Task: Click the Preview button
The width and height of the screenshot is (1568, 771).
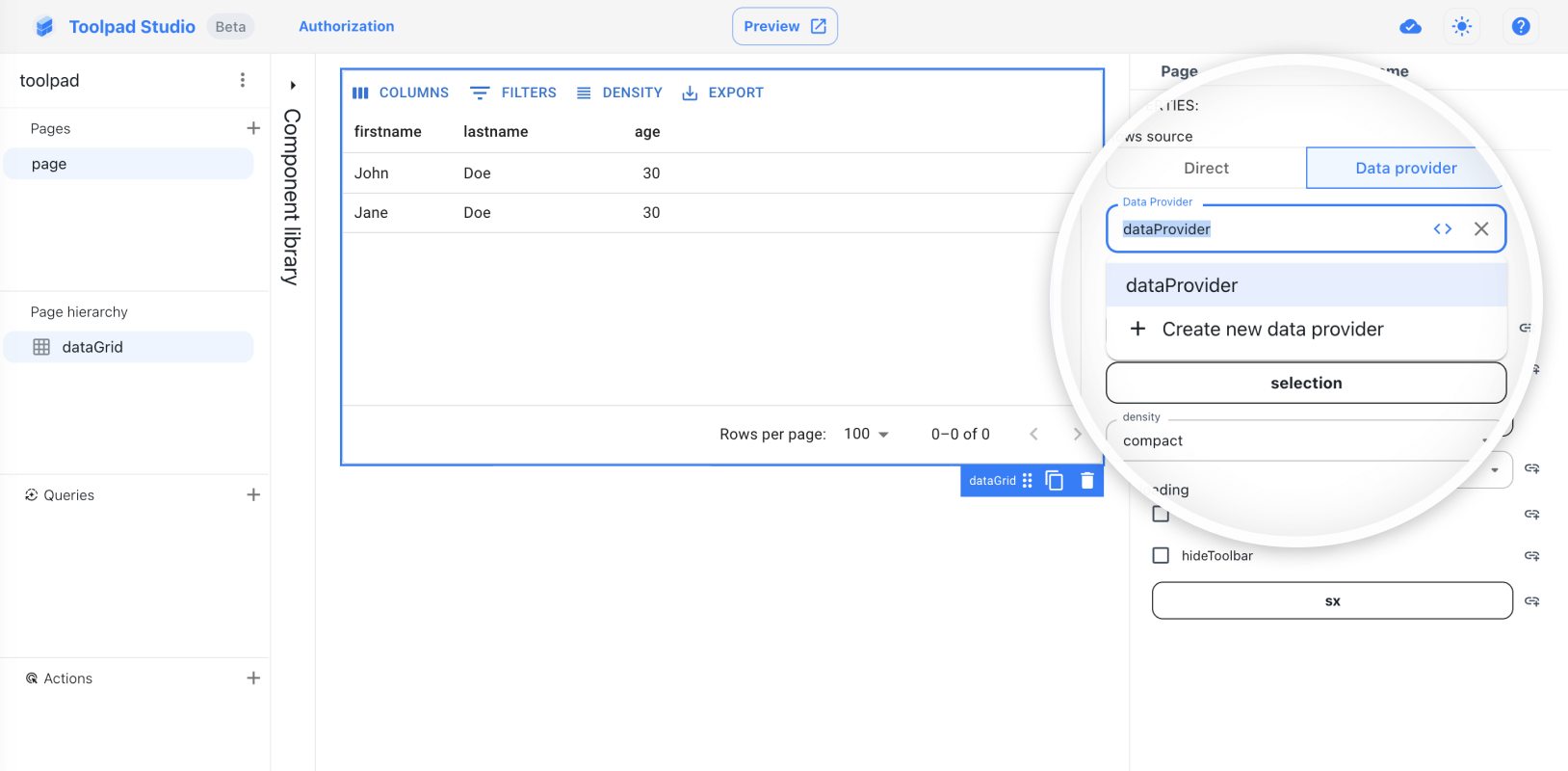Action: [784, 27]
